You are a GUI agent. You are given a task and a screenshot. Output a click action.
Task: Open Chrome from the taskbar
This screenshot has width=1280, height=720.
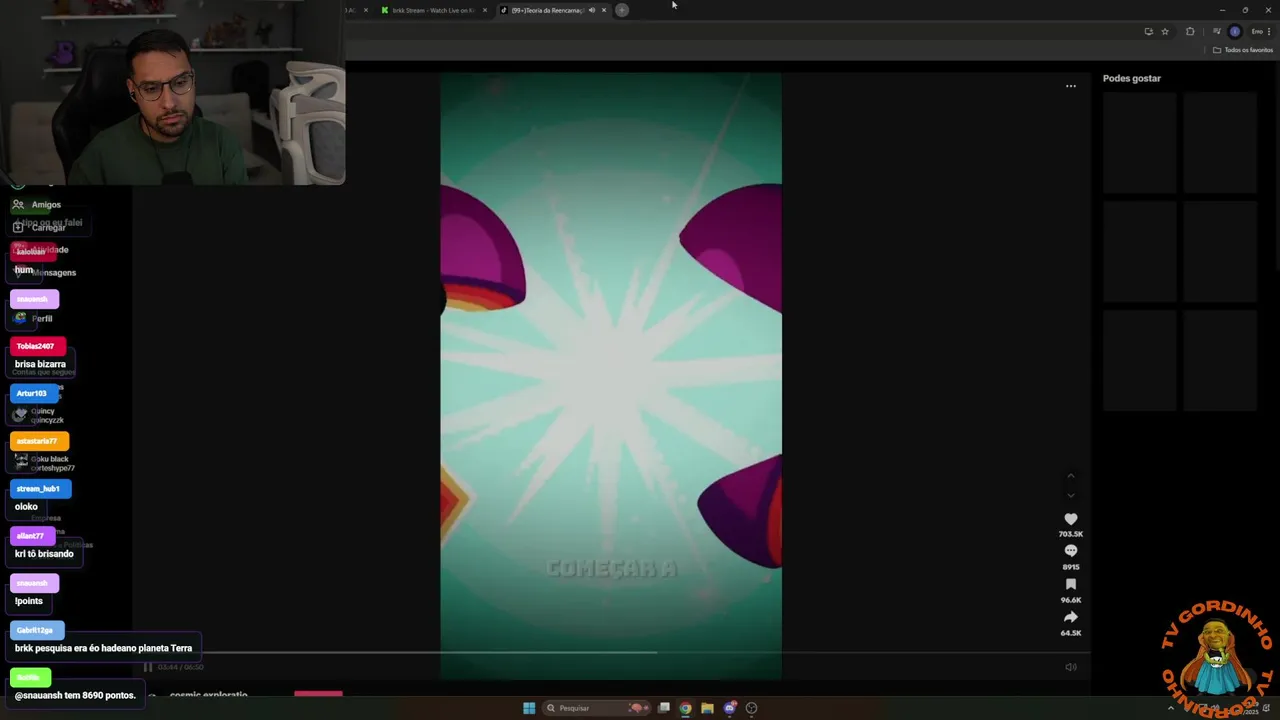685,708
